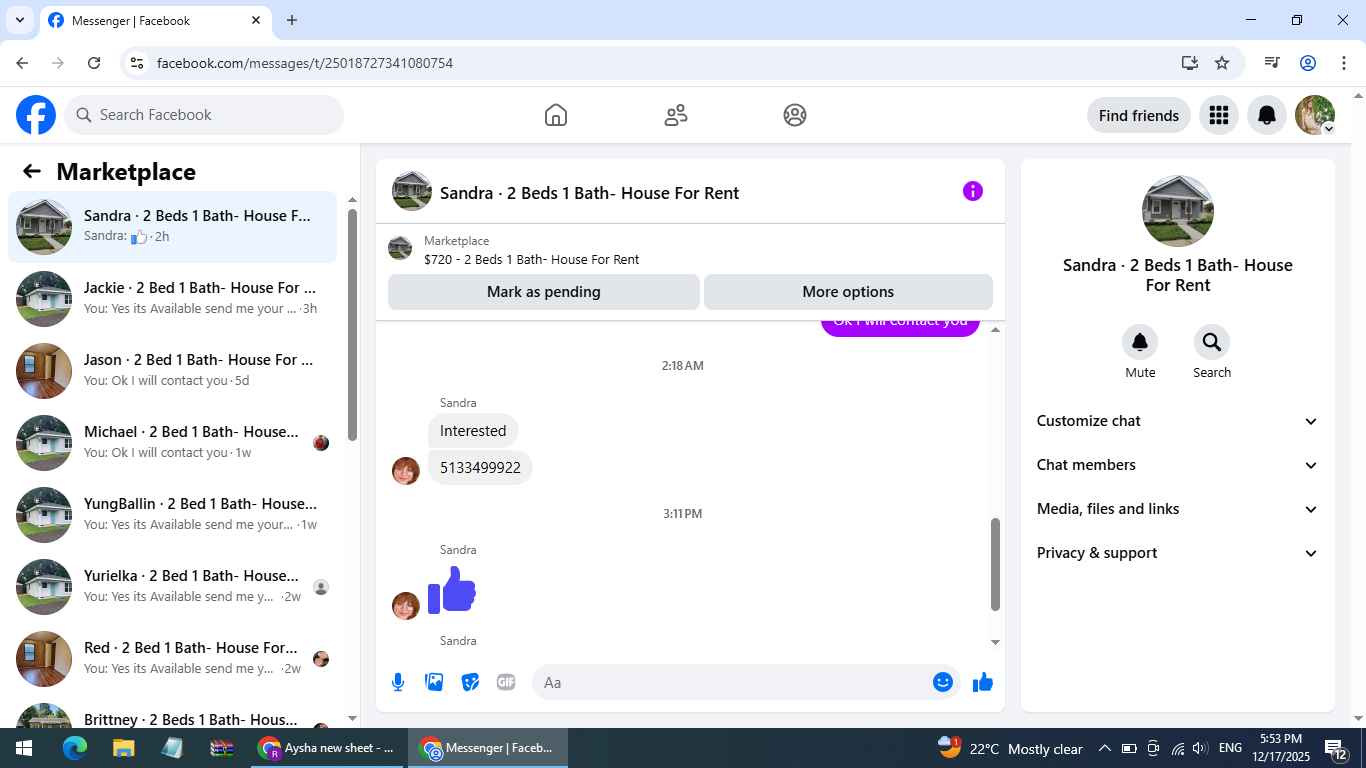Image resolution: width=1366 pixels, height=768 pixels.
Task: Open Chrome three-dot menu
Action: click(x=1342, y=63)
